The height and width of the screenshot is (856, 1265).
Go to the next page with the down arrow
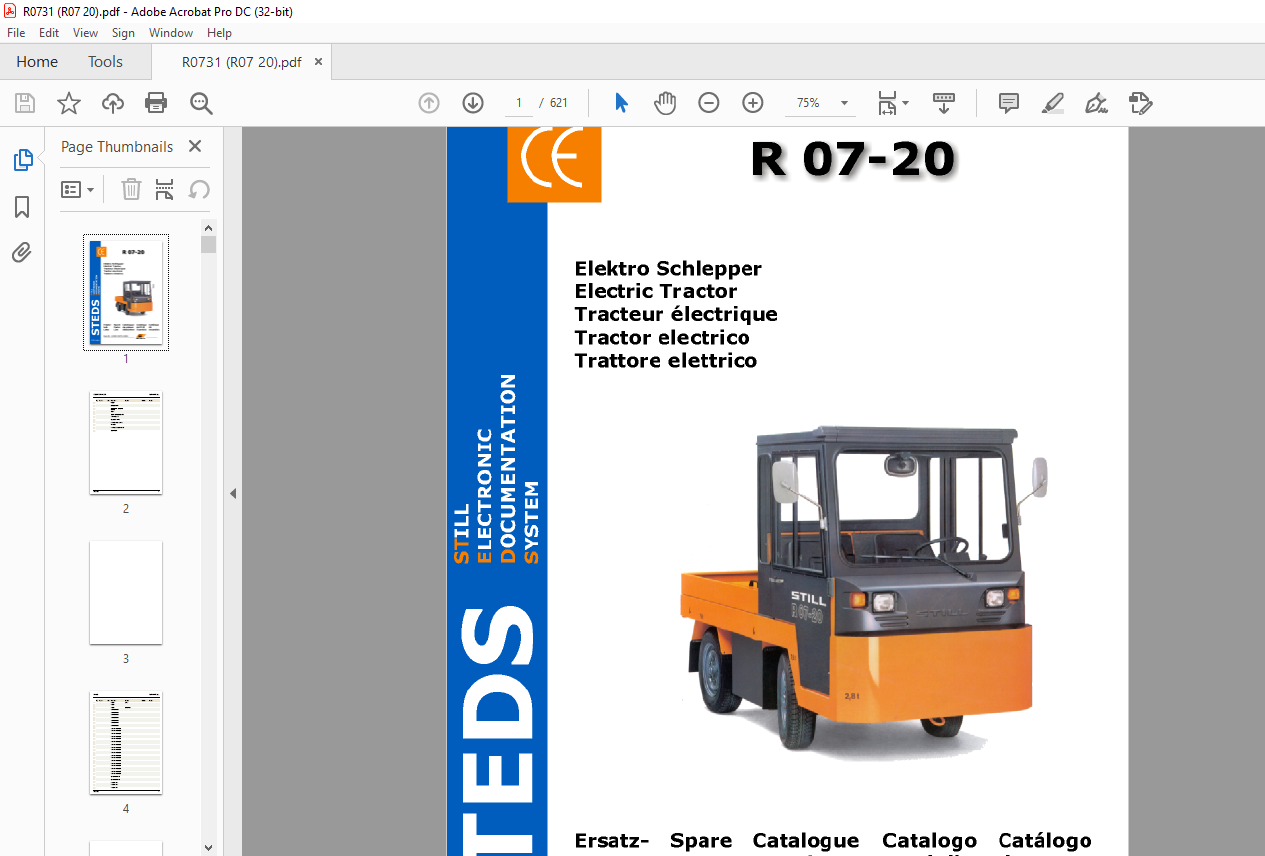tap(473, 103)
